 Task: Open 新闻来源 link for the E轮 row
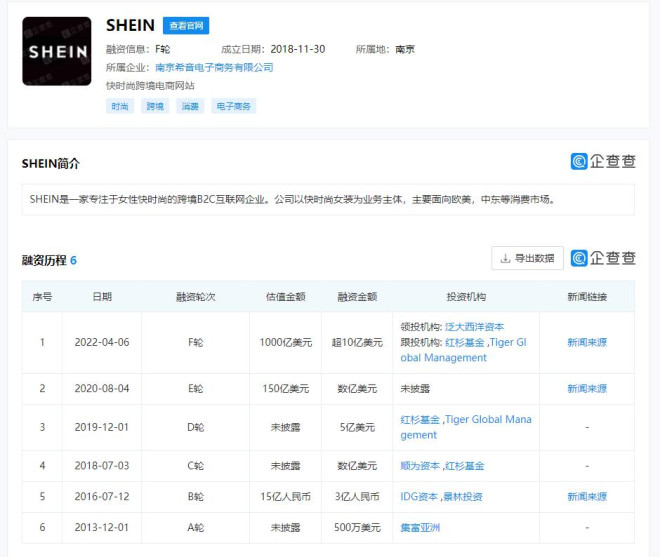click(x=587, y=389)
